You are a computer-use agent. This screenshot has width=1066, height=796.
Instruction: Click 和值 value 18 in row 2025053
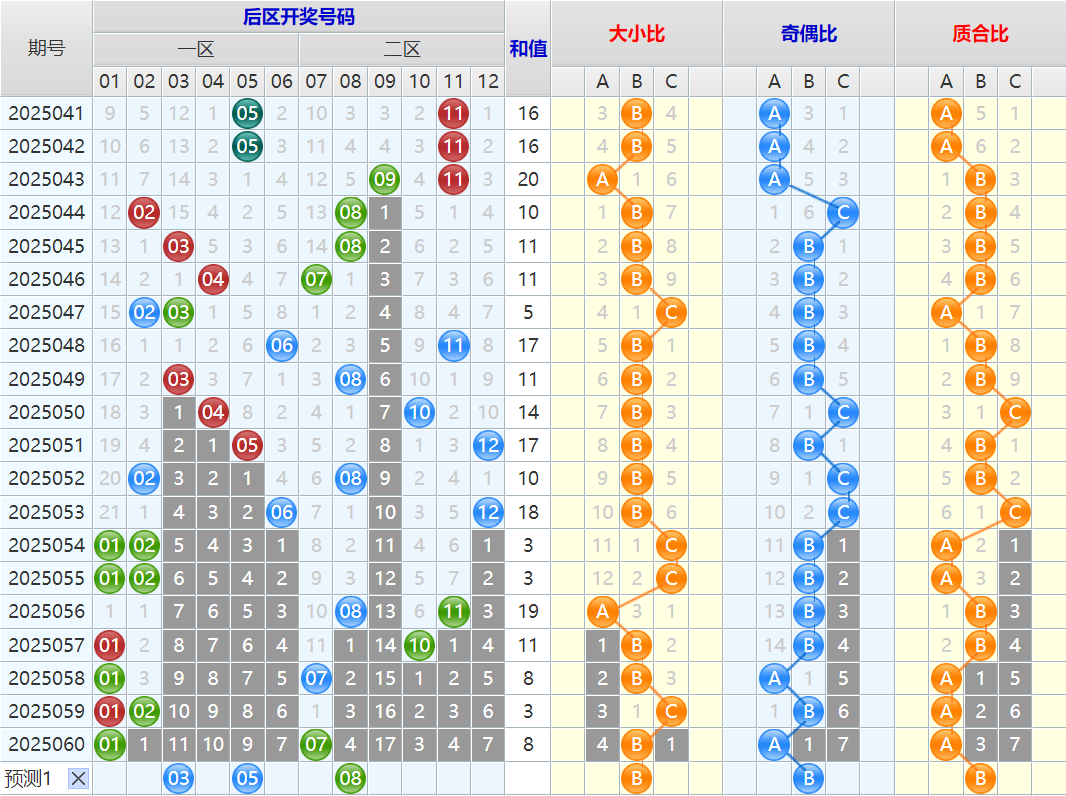tap(528, 512)
